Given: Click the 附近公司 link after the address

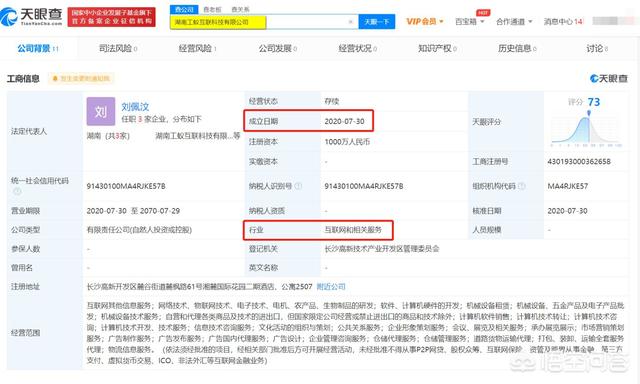Looking at the screenshot, I should tap(331, 287).
